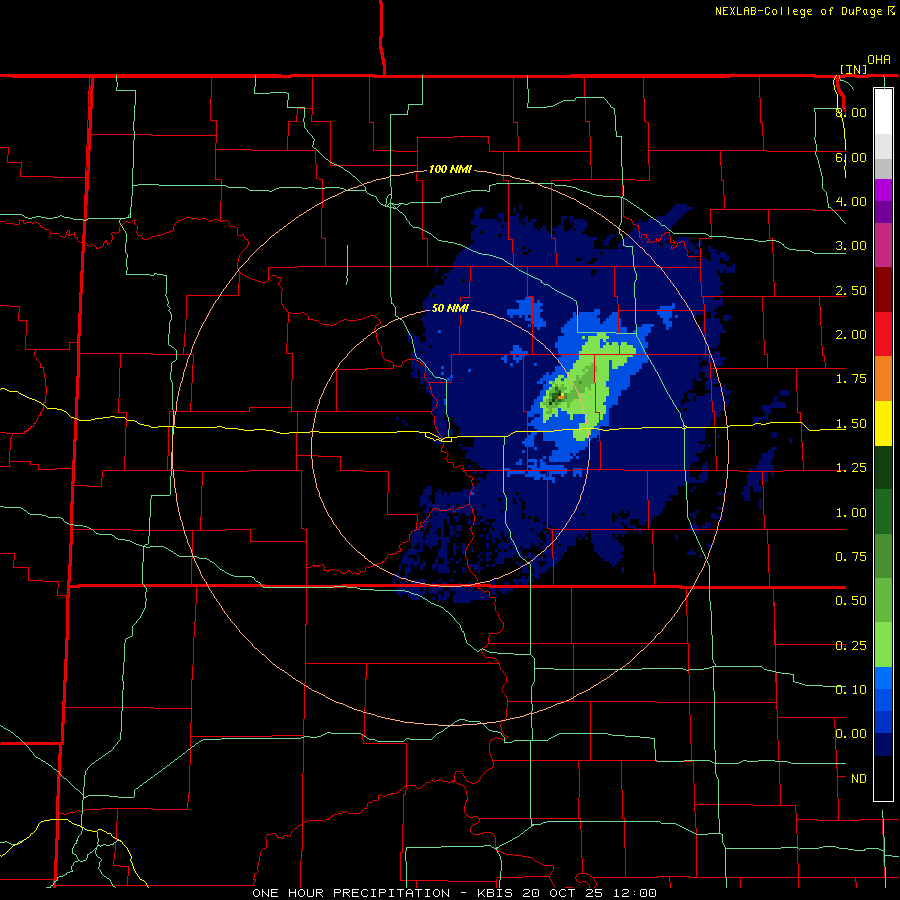Click the 0.50 legend value
Screen dimensions: 900x900
point(851,601)
